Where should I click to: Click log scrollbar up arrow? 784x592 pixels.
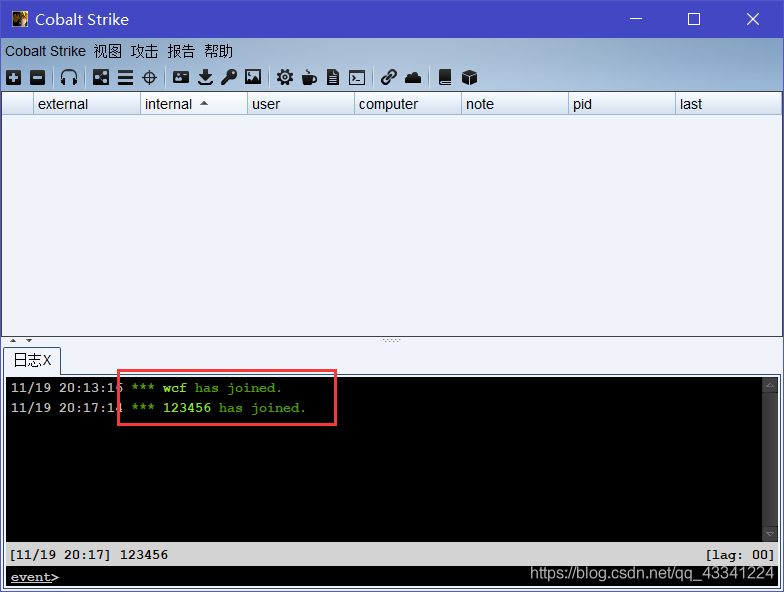[770, 385]
